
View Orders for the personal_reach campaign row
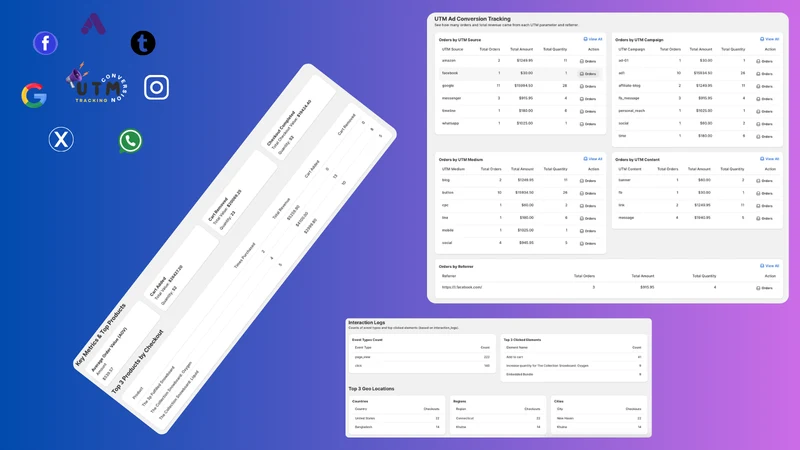[x=764, y=111]
